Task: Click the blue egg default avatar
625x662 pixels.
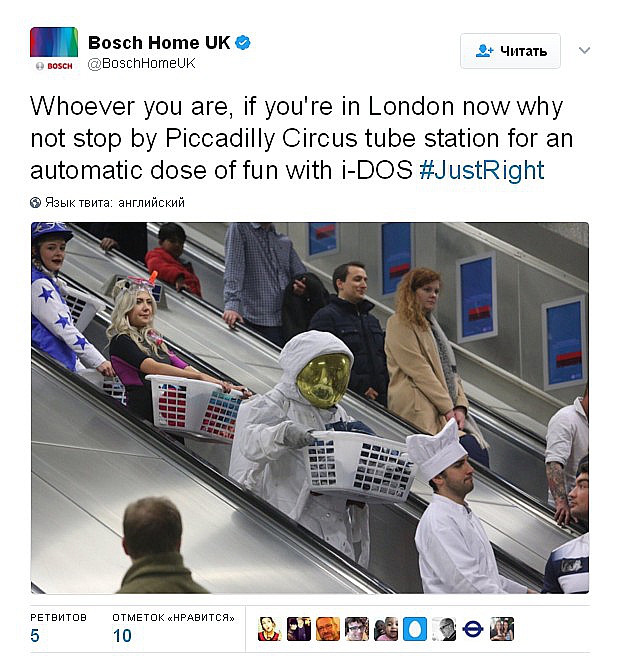Action: 415,629
